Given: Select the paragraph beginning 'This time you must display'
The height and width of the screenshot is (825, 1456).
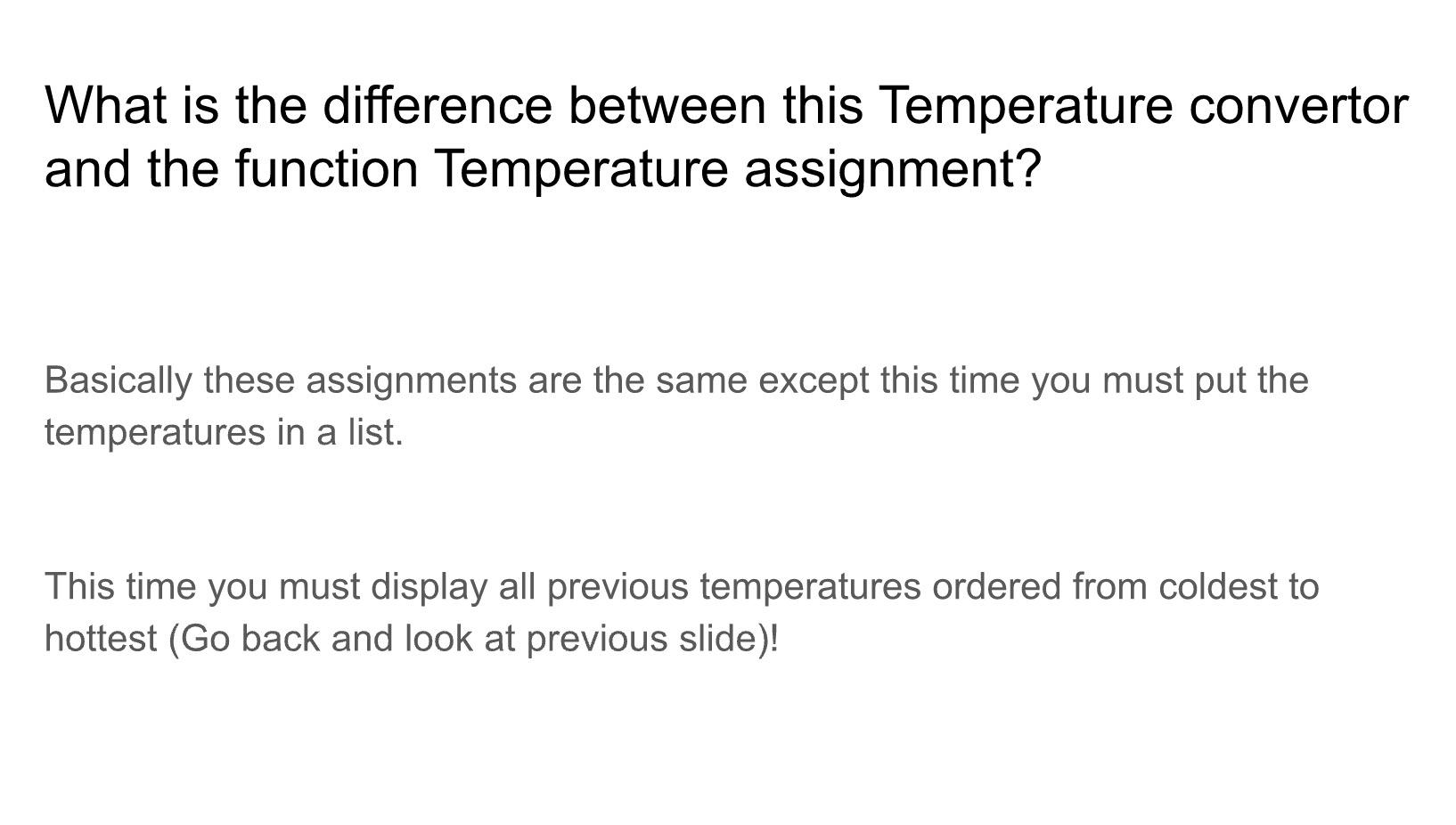Looking at the screenshot, I should (682, 613).
